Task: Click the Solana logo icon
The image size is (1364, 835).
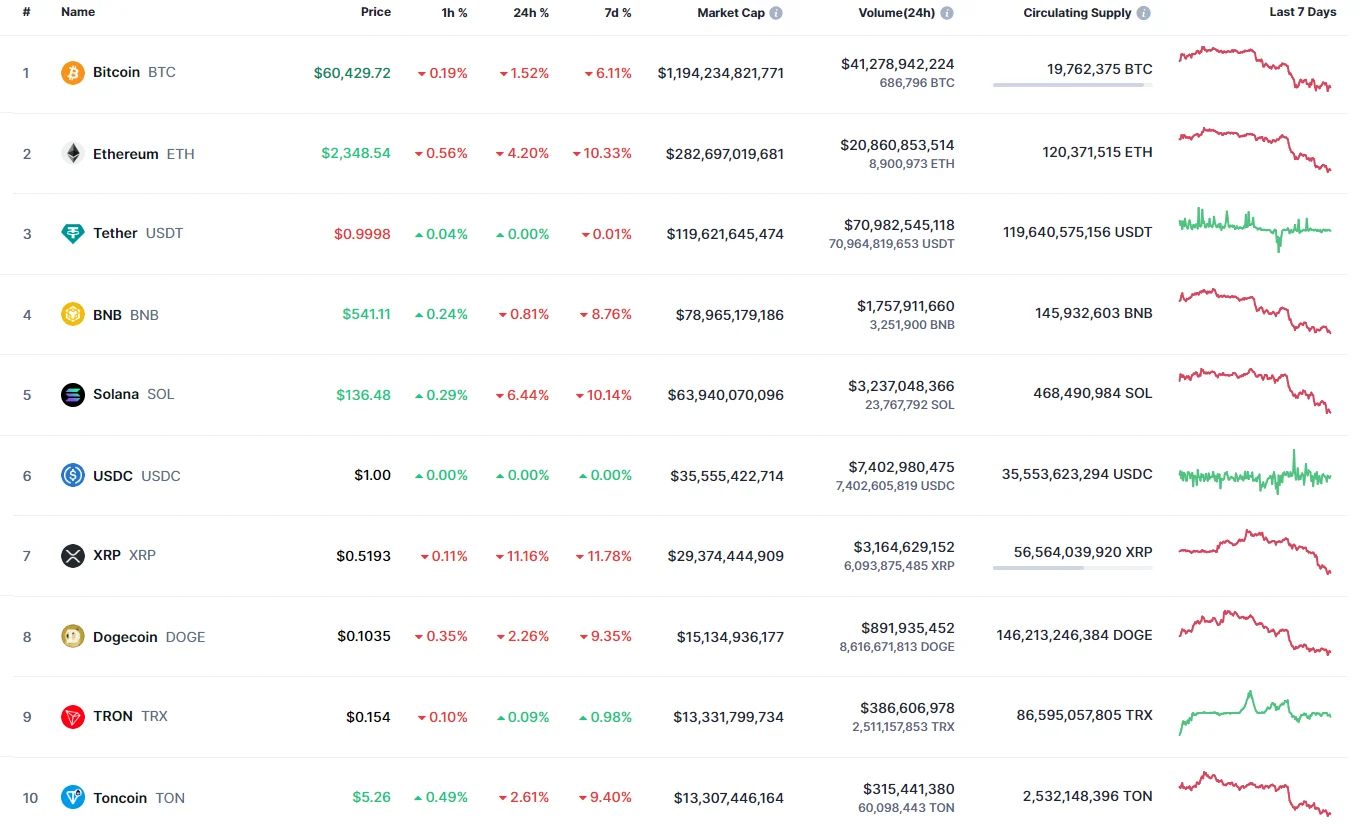Action: [73, 395]
